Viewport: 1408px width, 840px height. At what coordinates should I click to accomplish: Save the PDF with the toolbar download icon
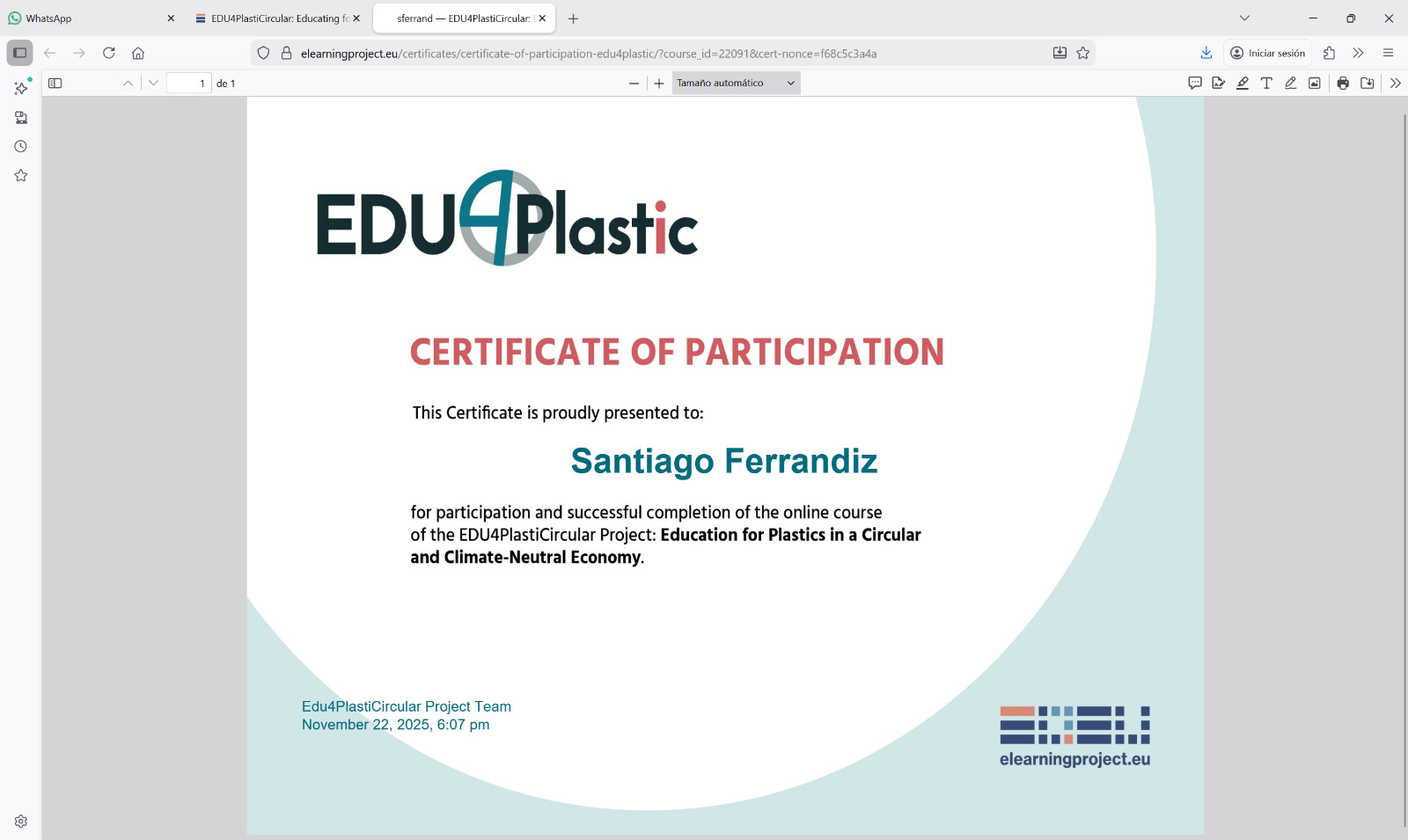tap(1367, 84)
